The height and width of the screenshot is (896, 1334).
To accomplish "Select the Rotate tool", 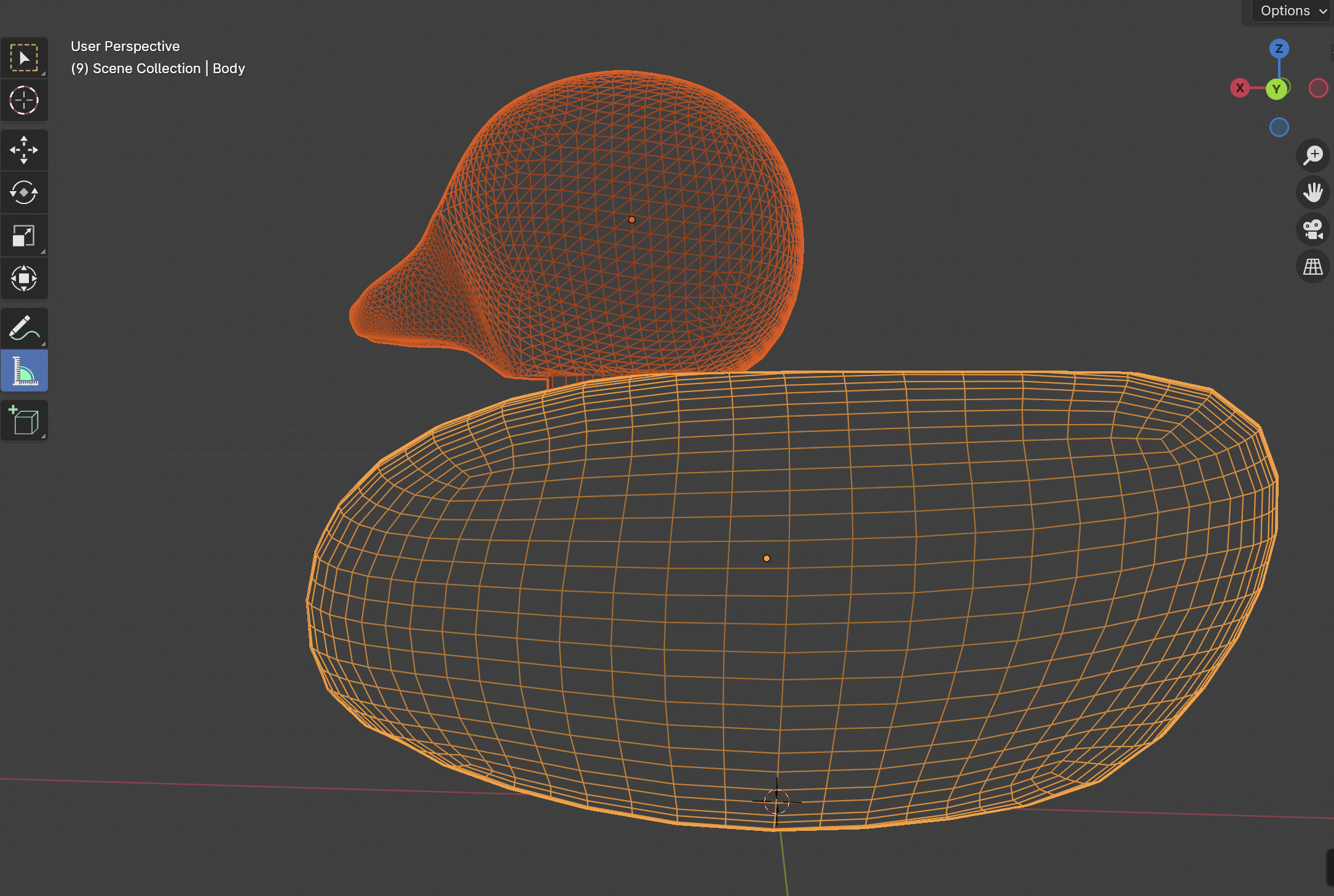I will click(x=24, y=192).
